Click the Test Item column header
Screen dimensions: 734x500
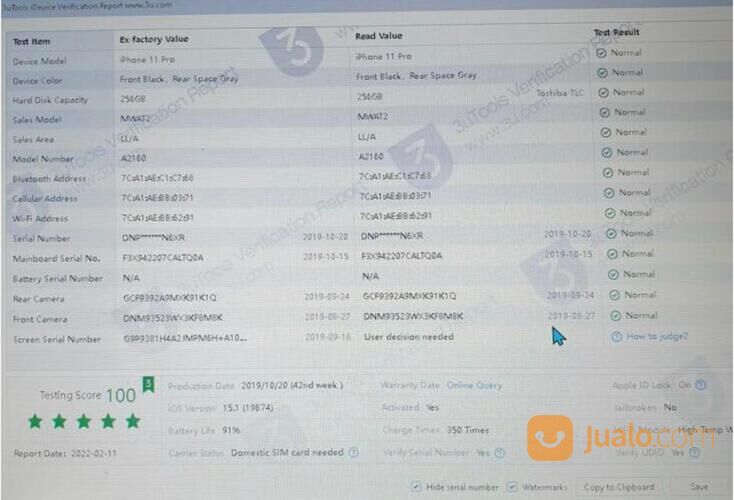click(32, 41)
